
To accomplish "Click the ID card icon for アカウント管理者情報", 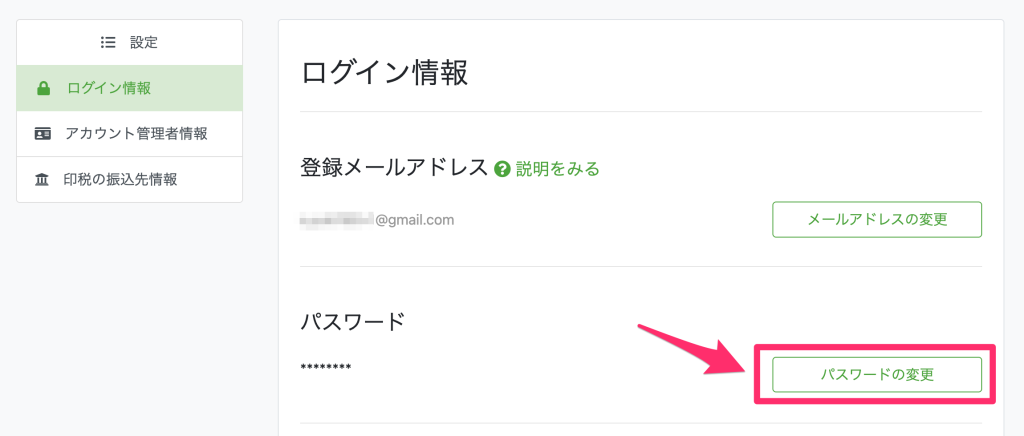I will pyautogui.click(x=43, y=134).
